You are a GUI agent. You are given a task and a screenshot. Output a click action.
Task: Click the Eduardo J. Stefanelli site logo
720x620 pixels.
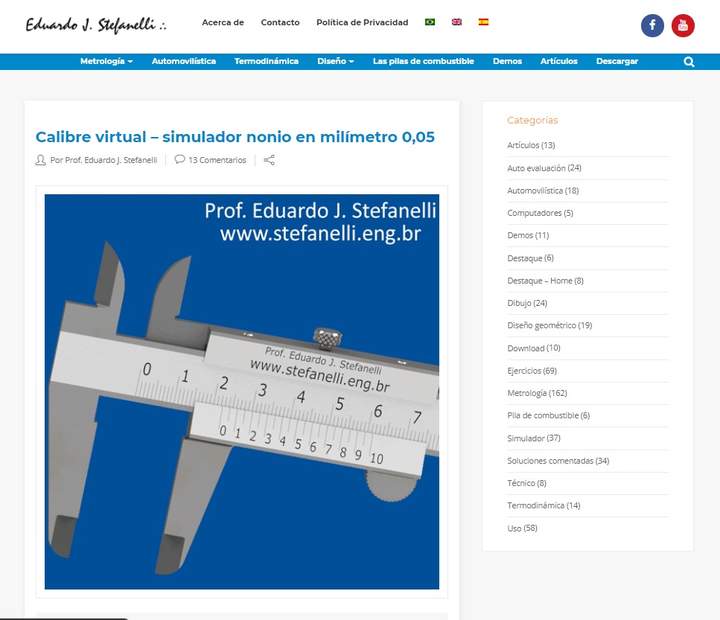[x=96, y=24]
